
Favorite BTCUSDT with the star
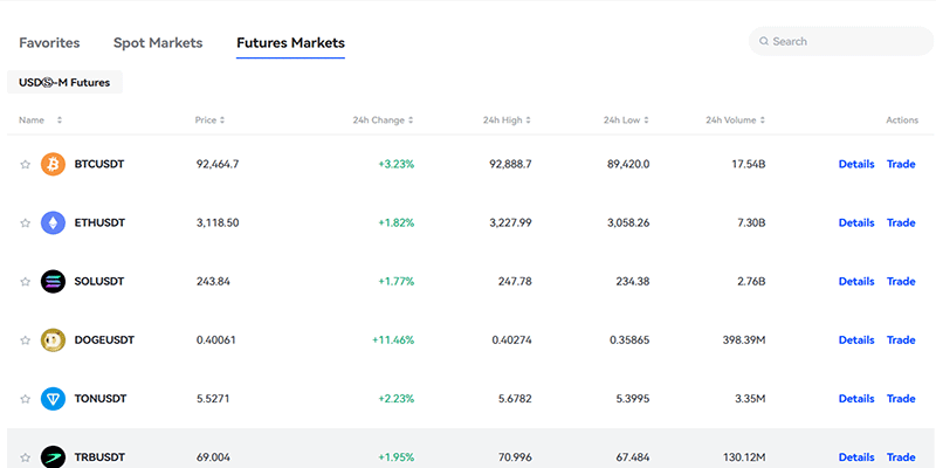[x=26, y=165]
